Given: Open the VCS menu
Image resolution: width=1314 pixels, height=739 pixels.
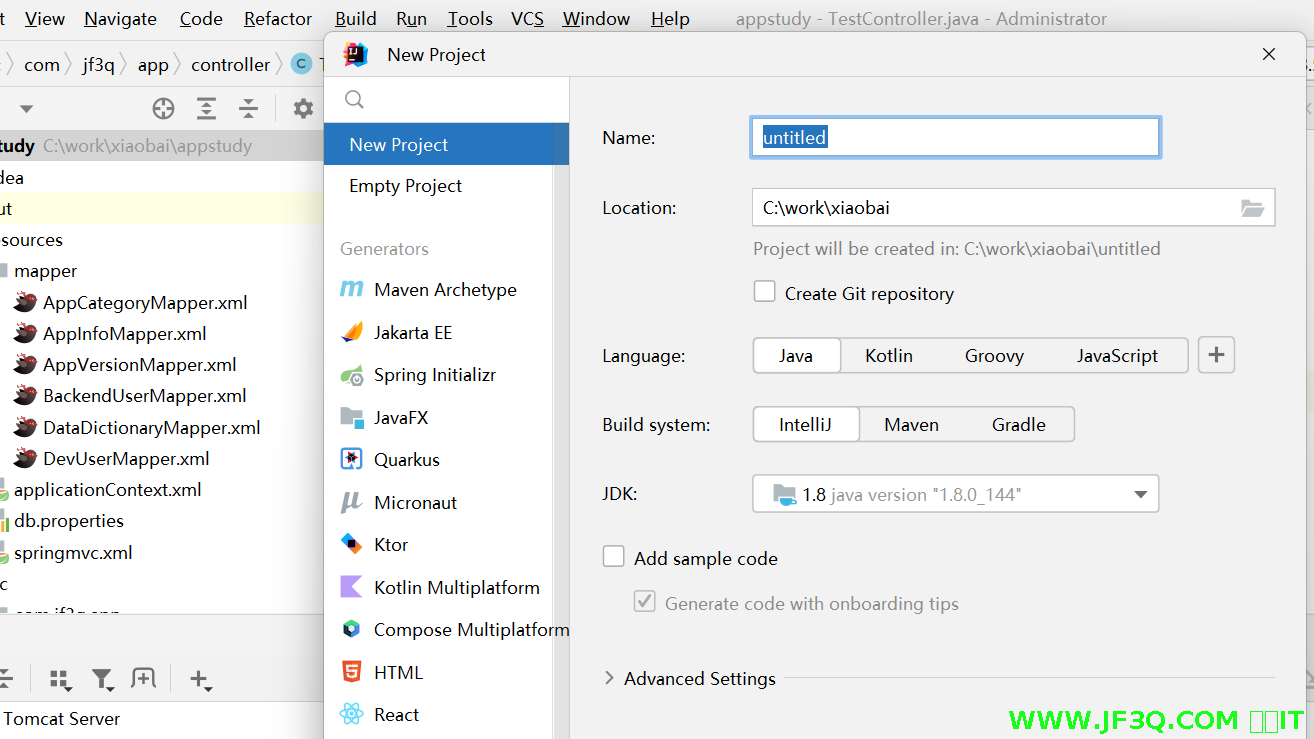Looking at the screenshot, I should (527, 19).
